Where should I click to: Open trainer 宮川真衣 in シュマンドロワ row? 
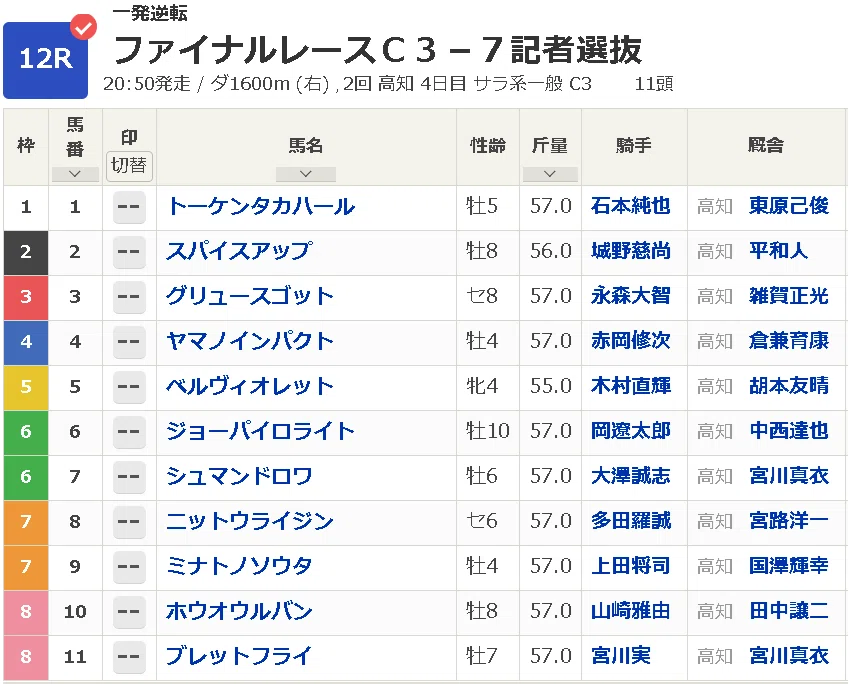789,476
